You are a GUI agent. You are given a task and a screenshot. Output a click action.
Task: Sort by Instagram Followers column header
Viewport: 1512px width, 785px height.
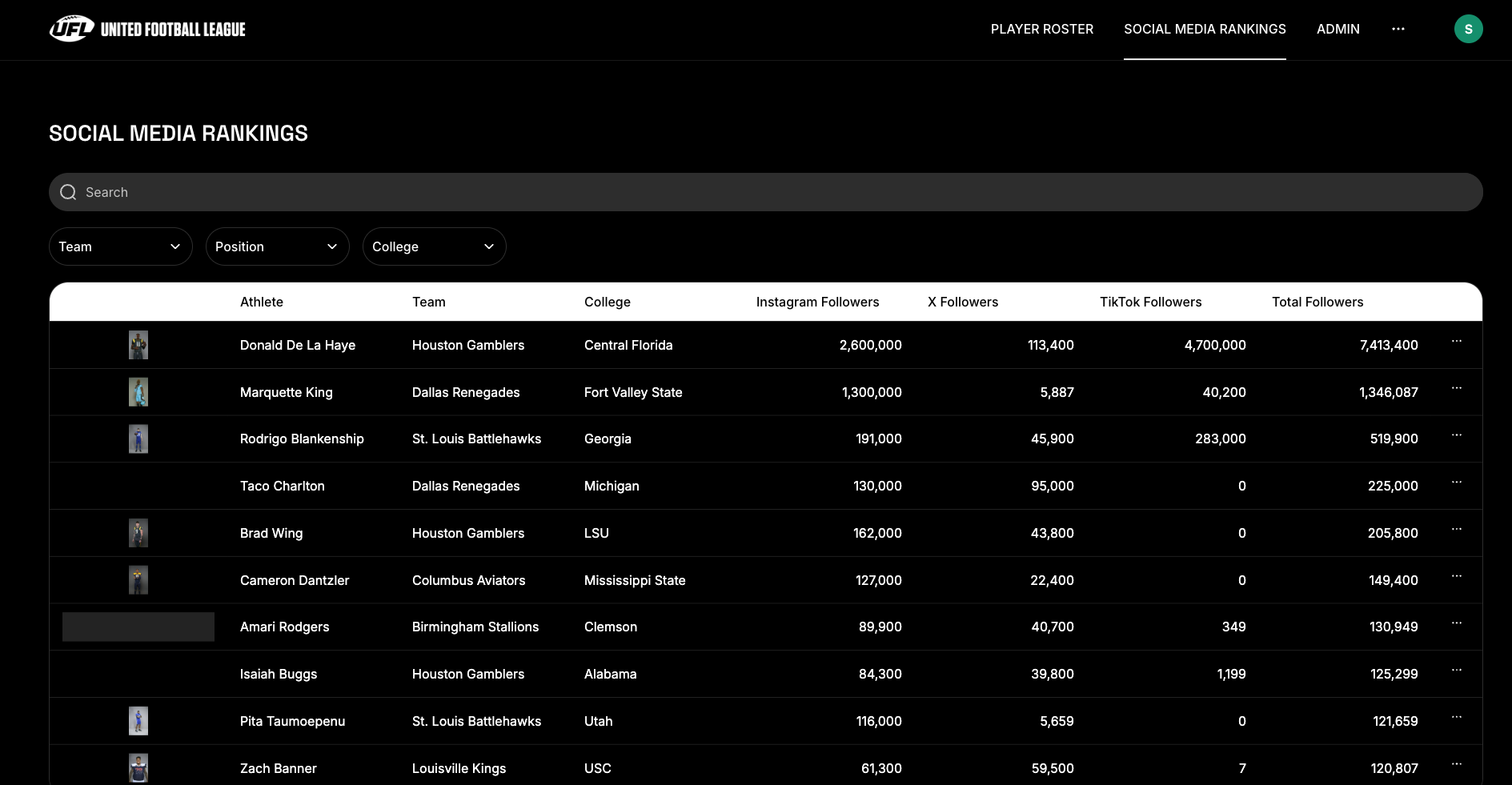(x=817, y=302)
